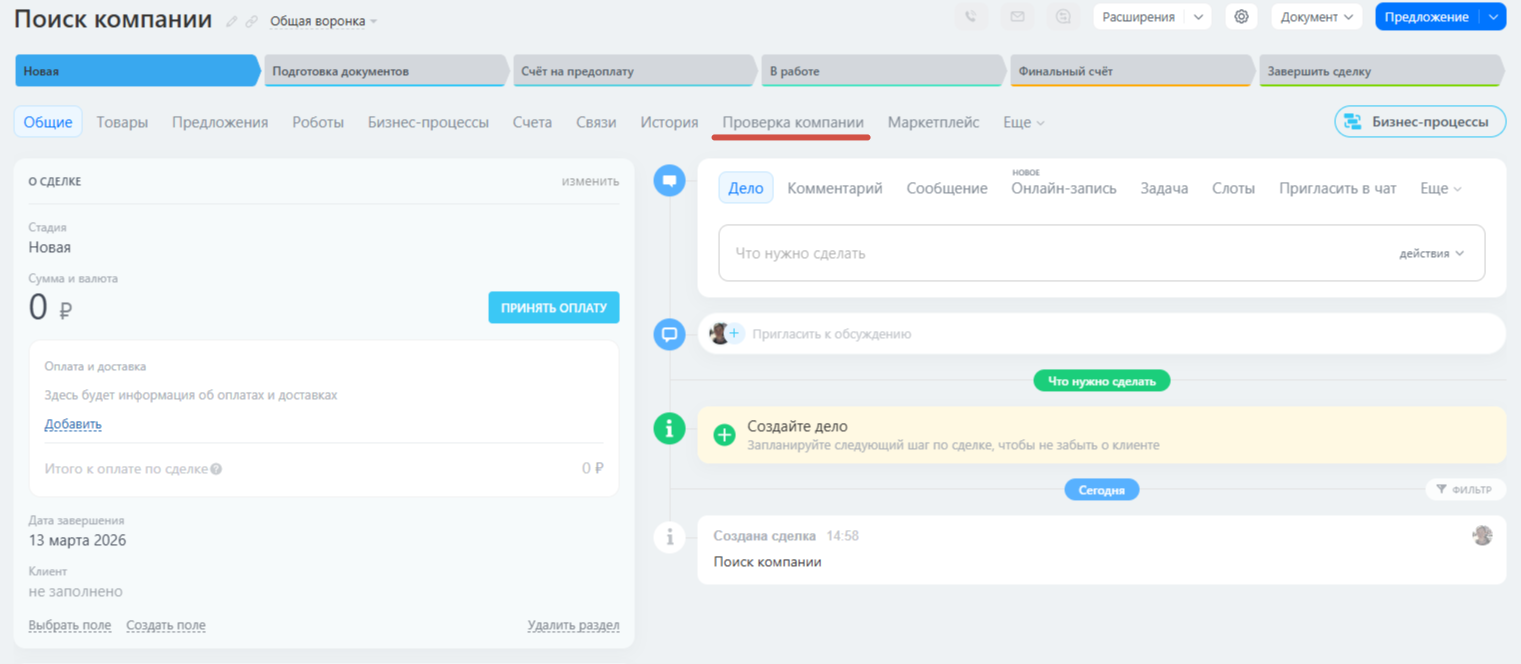The image size is (1521, 664).
Task: Open the Маркетплейс tab
Action: [x=933, y=122]
